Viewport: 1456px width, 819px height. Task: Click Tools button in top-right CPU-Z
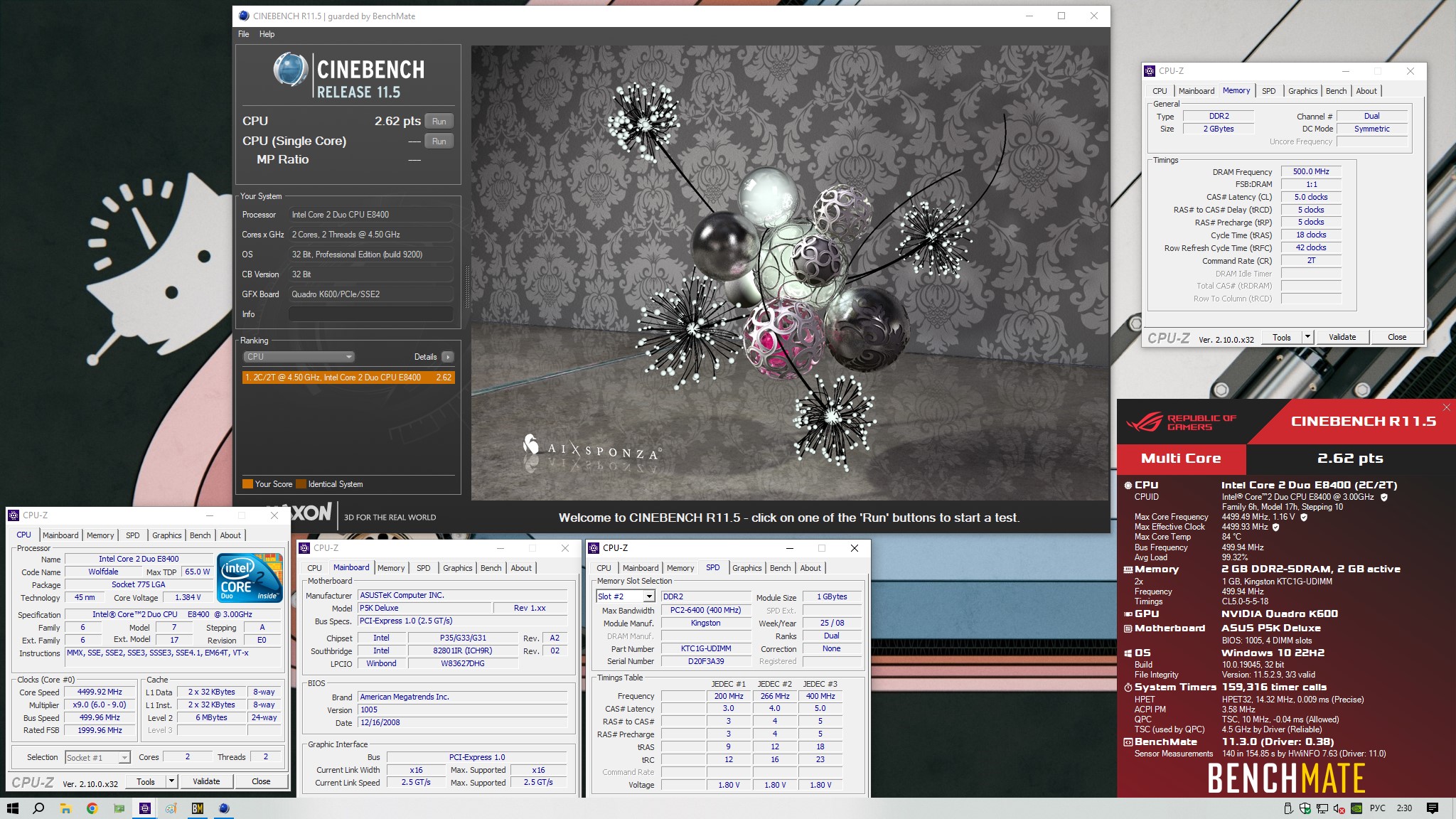[x=1282, y=337]
